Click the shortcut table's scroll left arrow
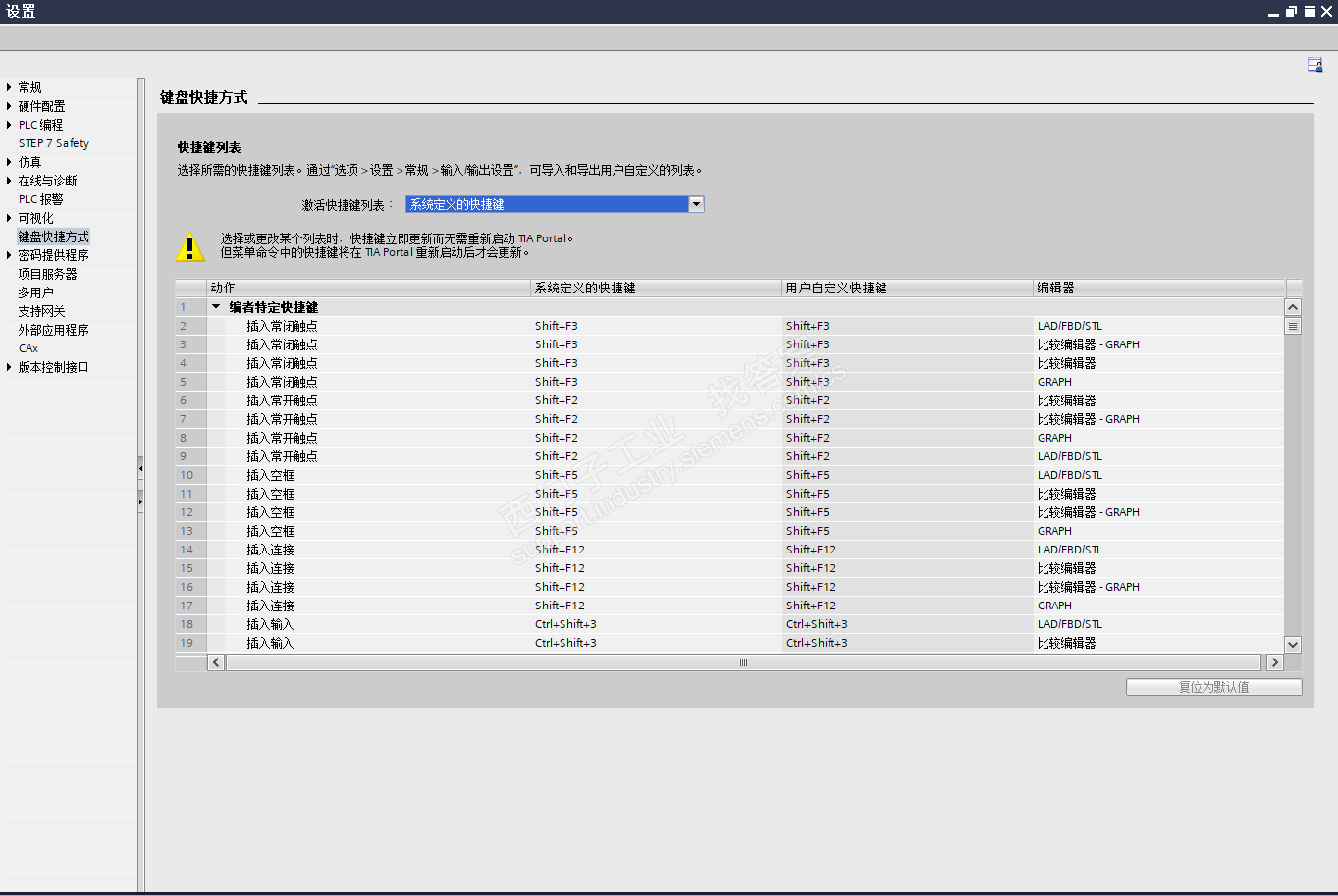The height and width of the screenshot is (896, 1338). click(x=216, y=662)
